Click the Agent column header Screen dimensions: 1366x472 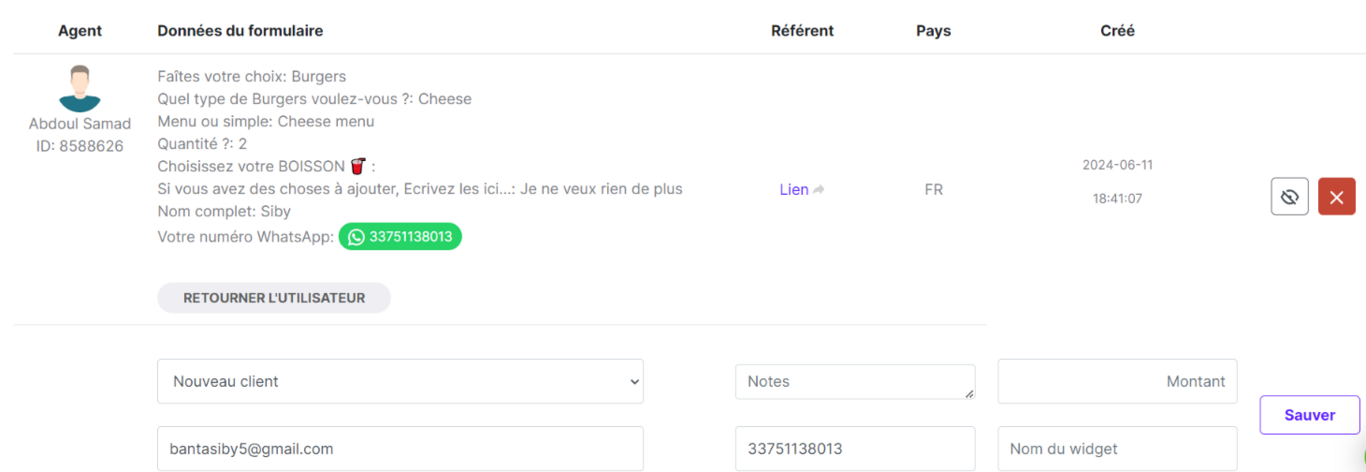pos(80,31)
